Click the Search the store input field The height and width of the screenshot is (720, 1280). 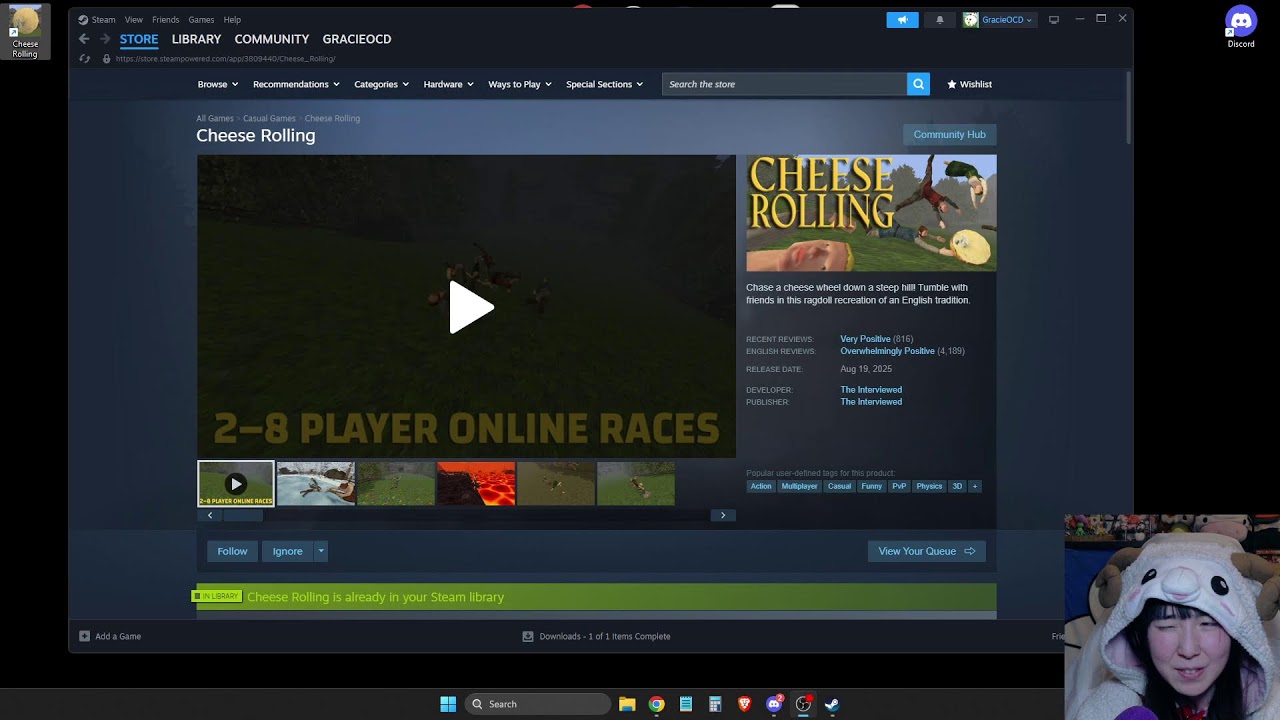(784, 84)
